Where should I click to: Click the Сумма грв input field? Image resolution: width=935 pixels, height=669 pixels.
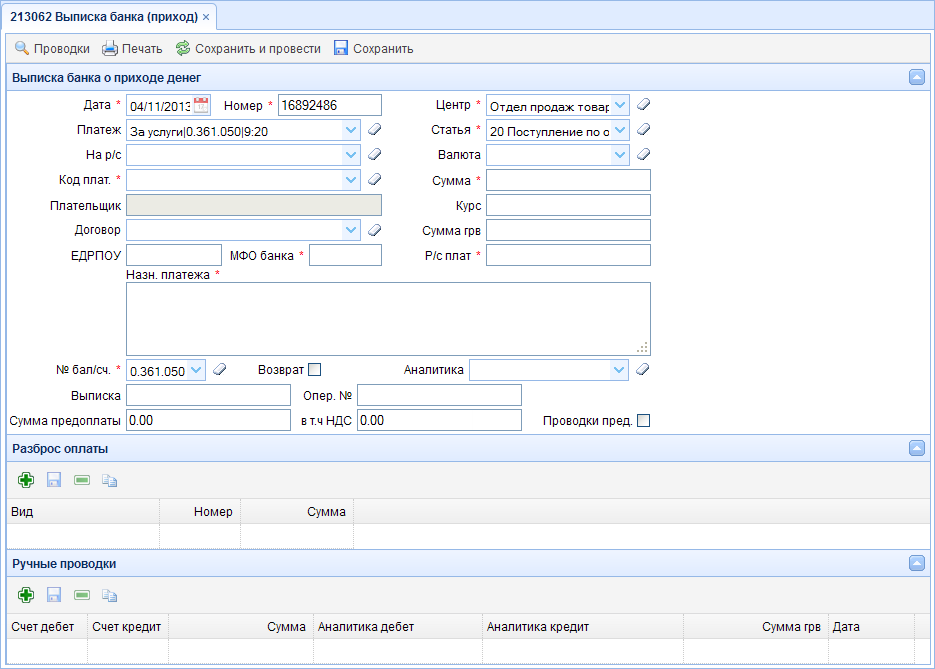(x=568, y=230)
